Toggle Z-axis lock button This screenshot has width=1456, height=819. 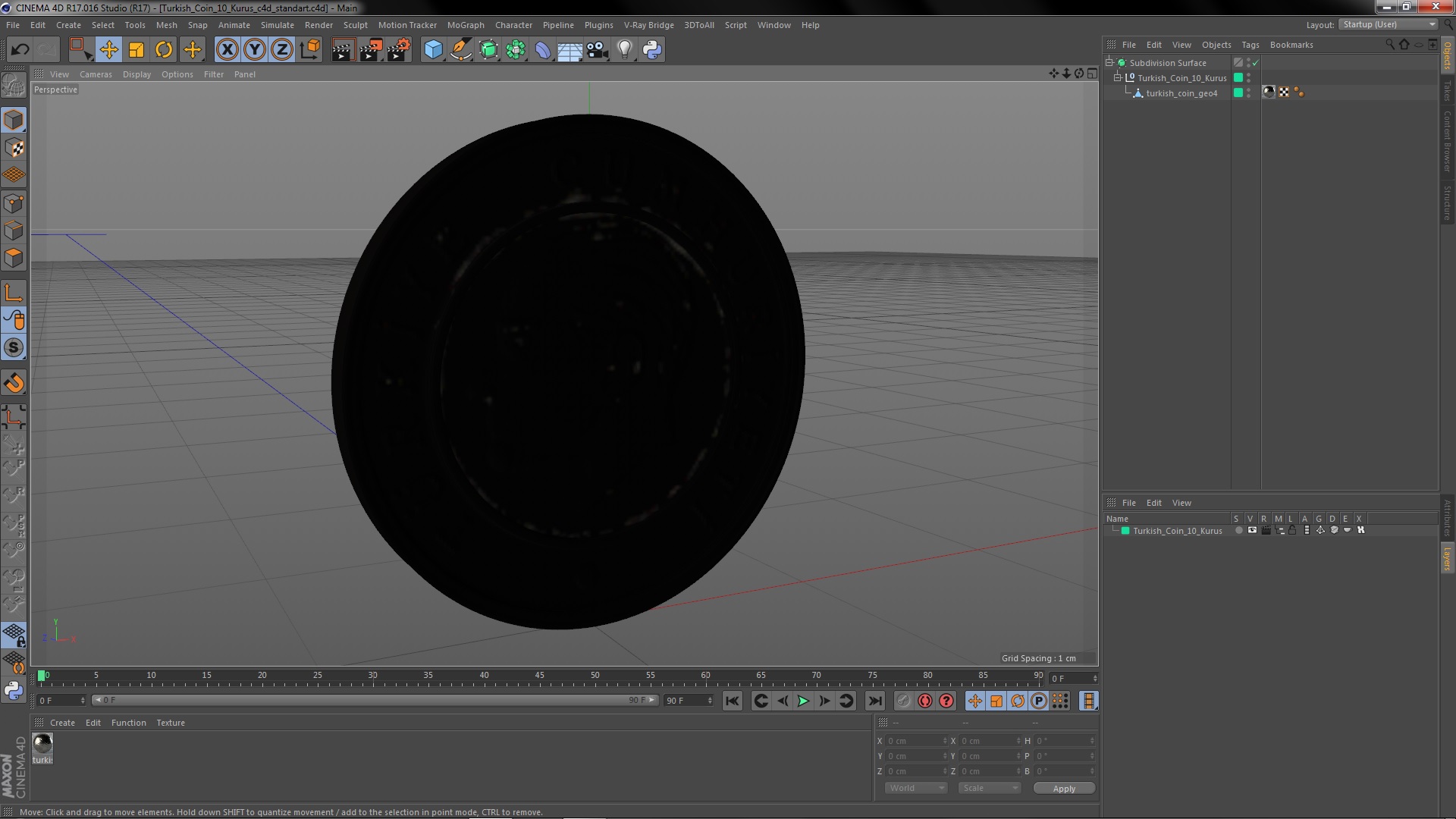(281, 50)
